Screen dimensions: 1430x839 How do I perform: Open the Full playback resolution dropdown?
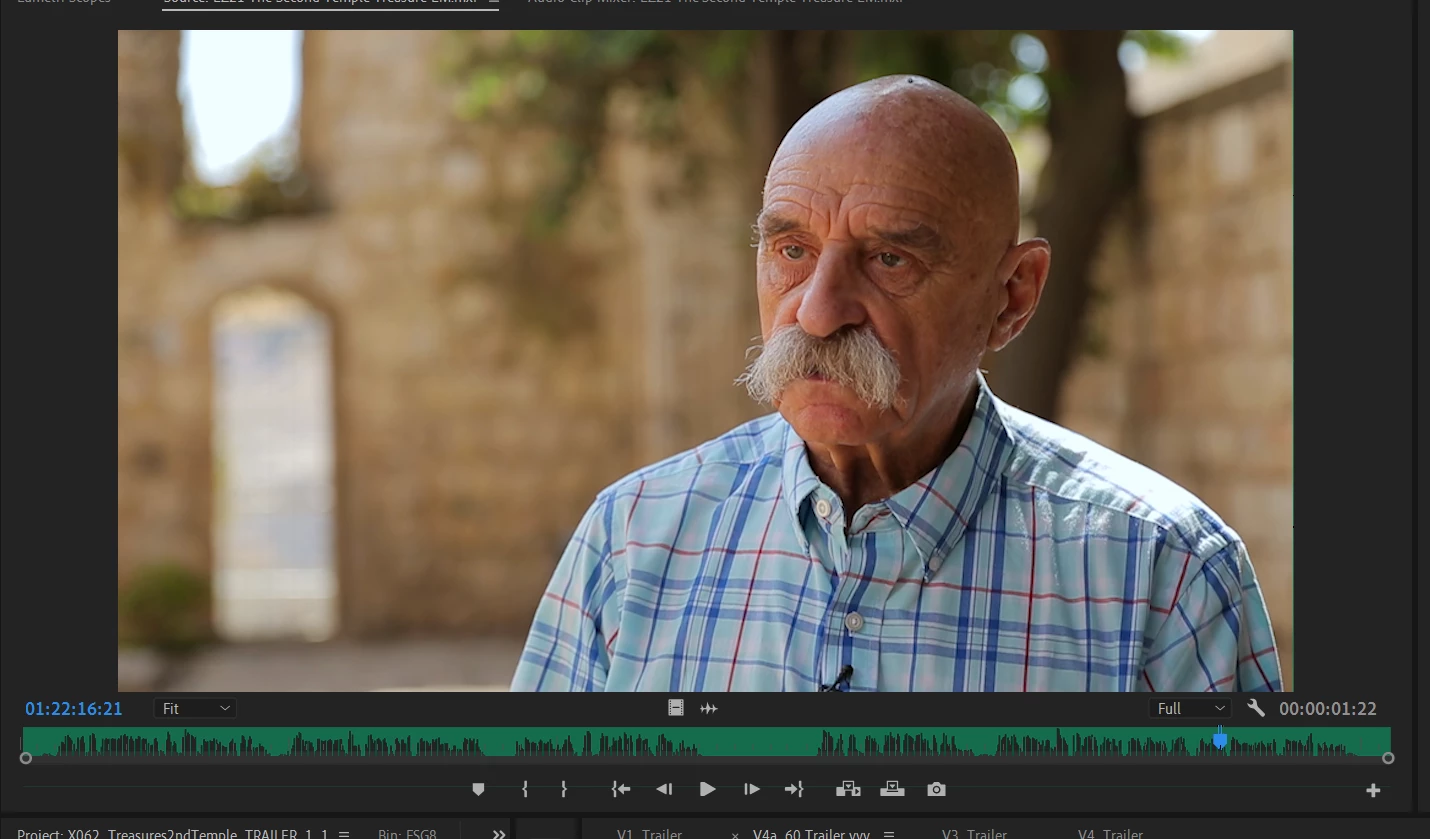tap(1189, 708)
